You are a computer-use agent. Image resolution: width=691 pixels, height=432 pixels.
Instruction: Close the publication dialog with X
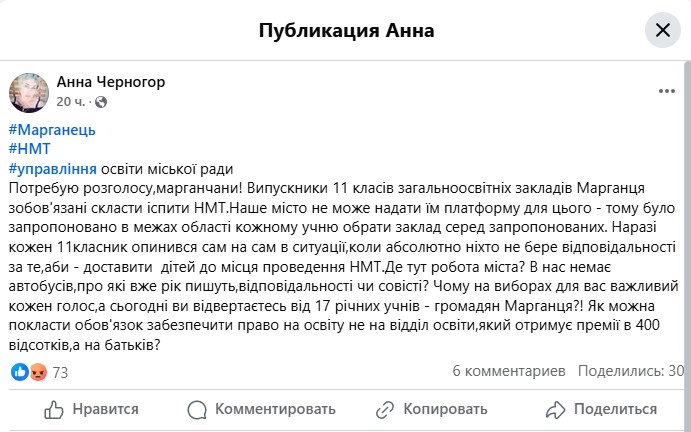[662, 30]
